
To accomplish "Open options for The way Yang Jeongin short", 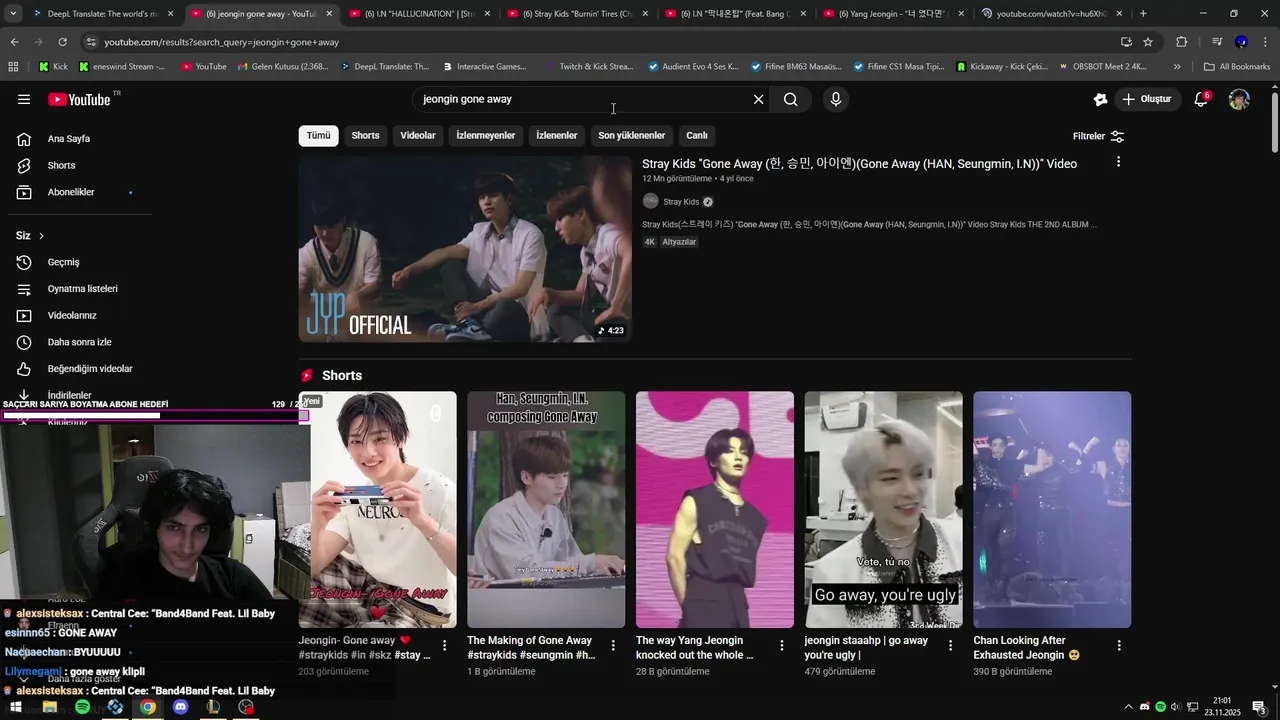I will (x=782, y=646).
